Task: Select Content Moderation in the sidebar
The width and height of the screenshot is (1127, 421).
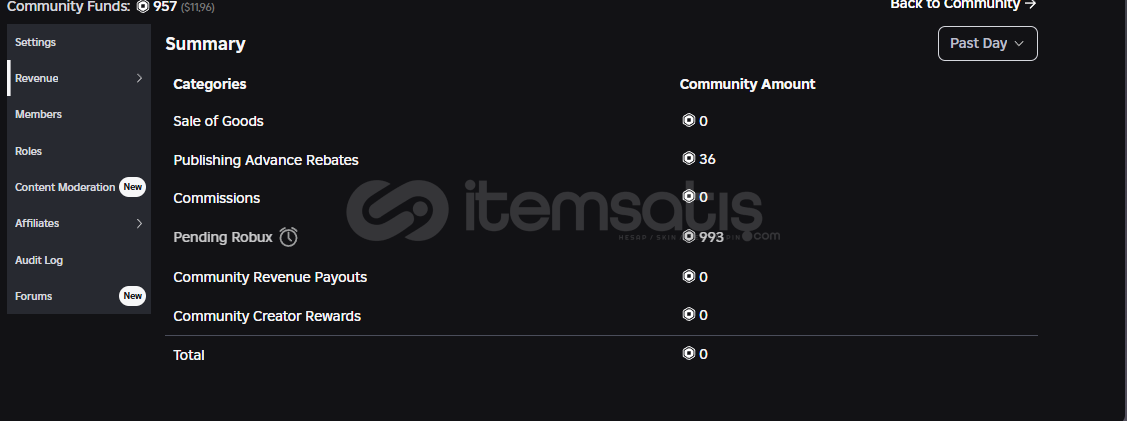Action: [x=65, y=187]
